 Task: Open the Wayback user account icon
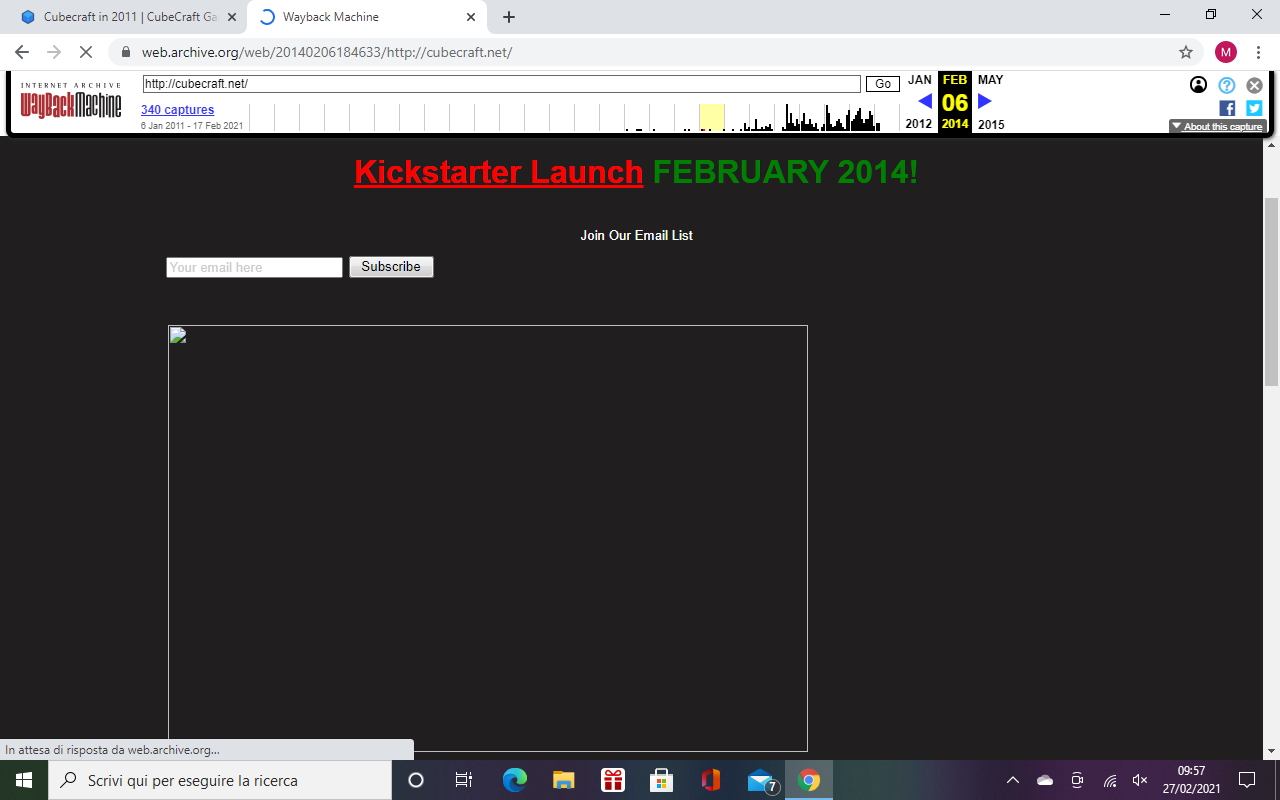[1198, 85]
